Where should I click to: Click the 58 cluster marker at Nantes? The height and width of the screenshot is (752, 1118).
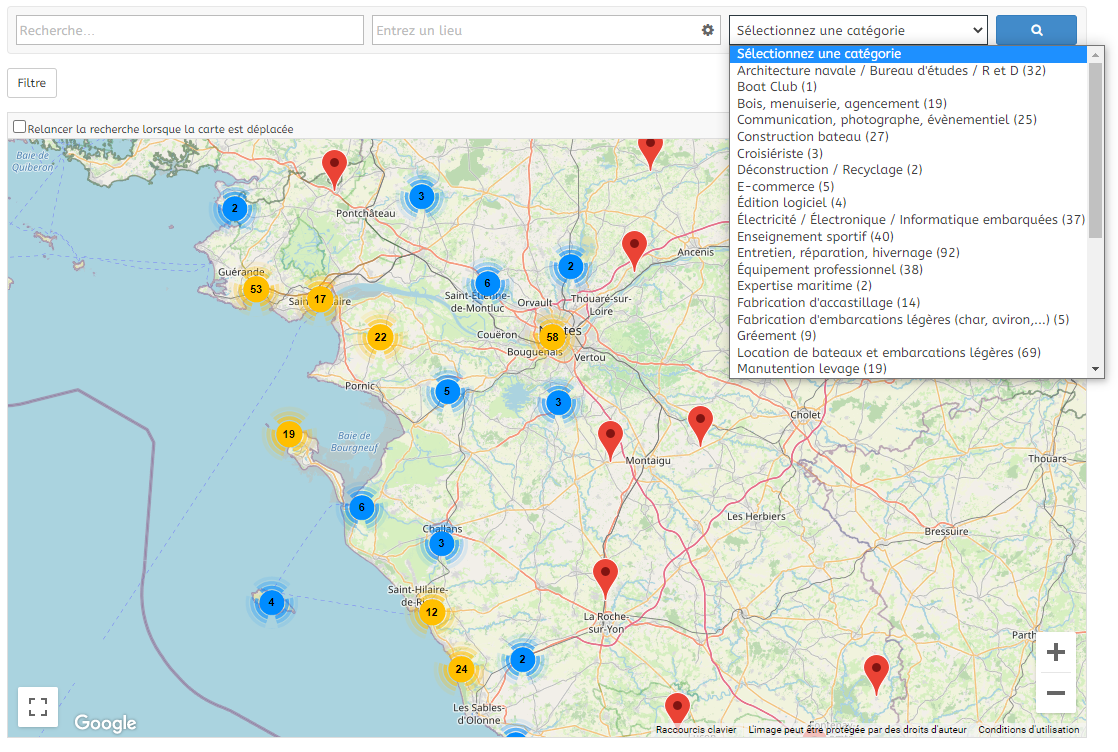point(552,337)
